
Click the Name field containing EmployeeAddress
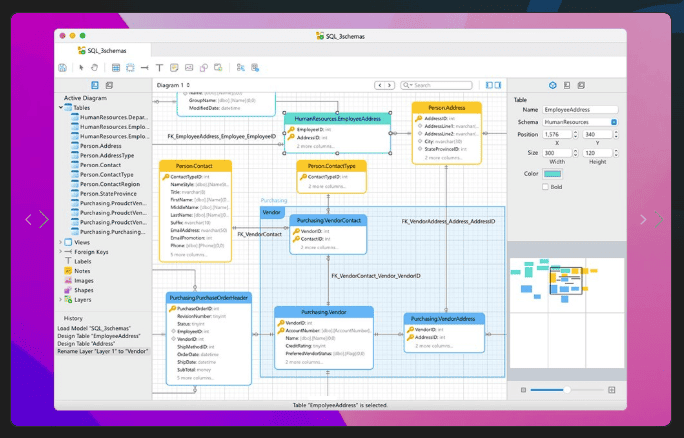click(x=580, y=110)
